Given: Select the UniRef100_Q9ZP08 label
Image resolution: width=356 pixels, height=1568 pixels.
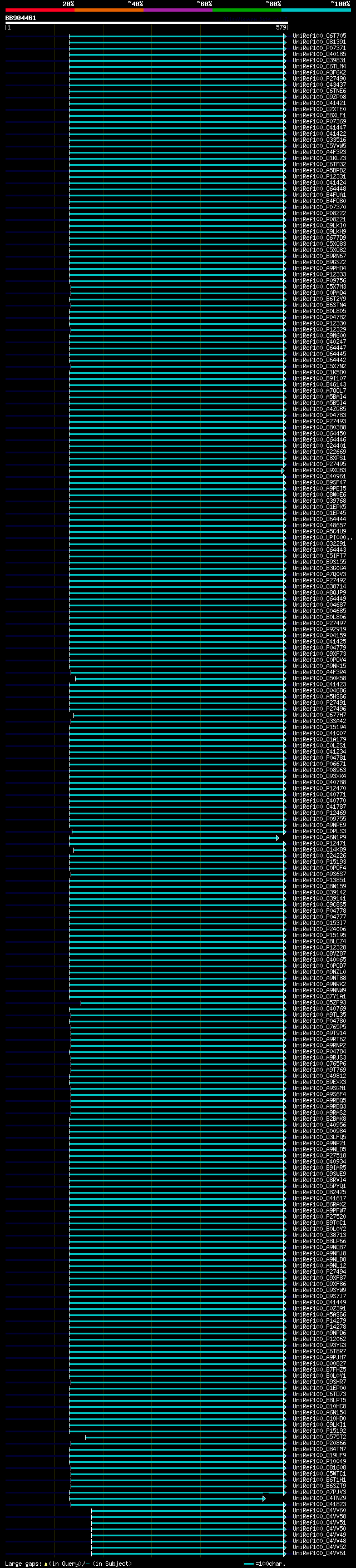Looking at the screenshot, I should 319,97.
